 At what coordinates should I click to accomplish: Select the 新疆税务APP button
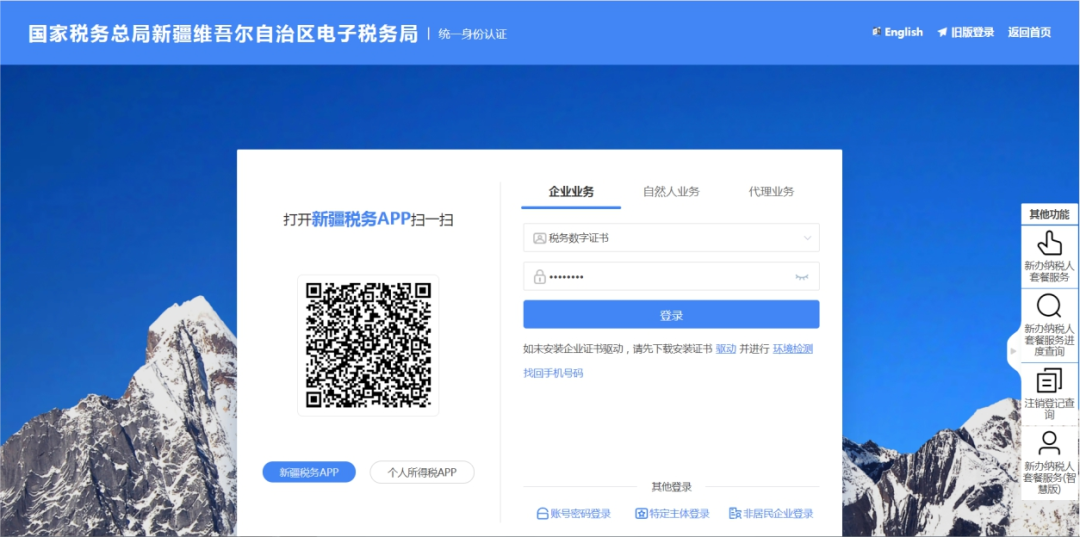pos(309,472)
